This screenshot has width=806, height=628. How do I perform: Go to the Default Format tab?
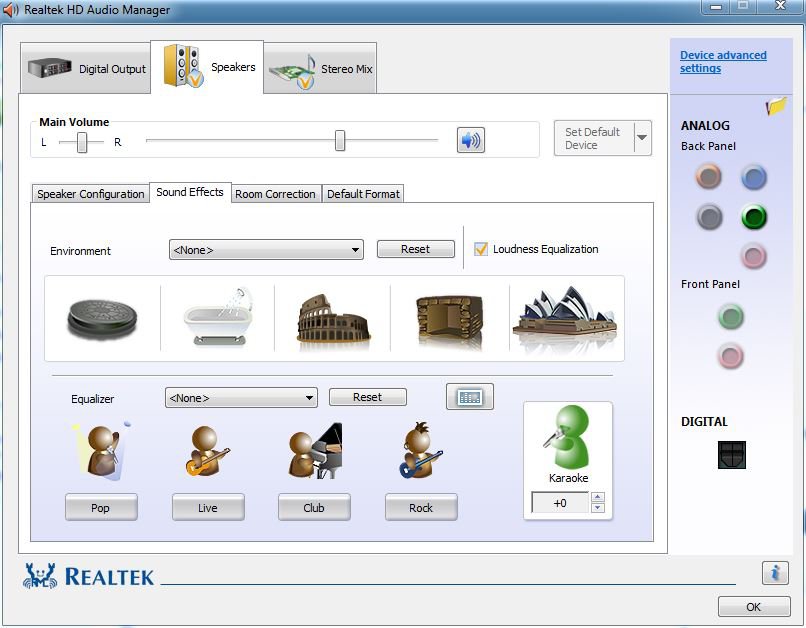click(x=363, y=194)
